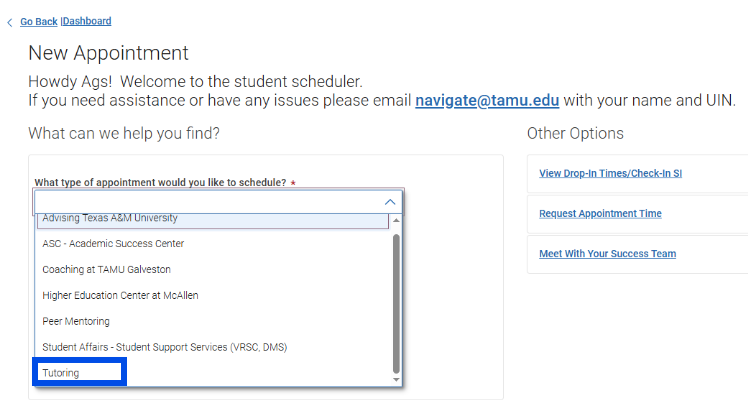The image size is (748, 400).
Task: Click the navigate@tamu.edu email link
Action: point(487,100)
